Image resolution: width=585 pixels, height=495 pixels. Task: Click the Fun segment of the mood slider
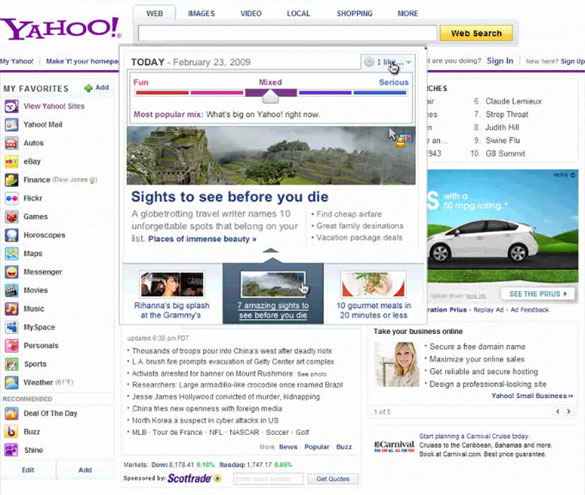click(162, 93)
